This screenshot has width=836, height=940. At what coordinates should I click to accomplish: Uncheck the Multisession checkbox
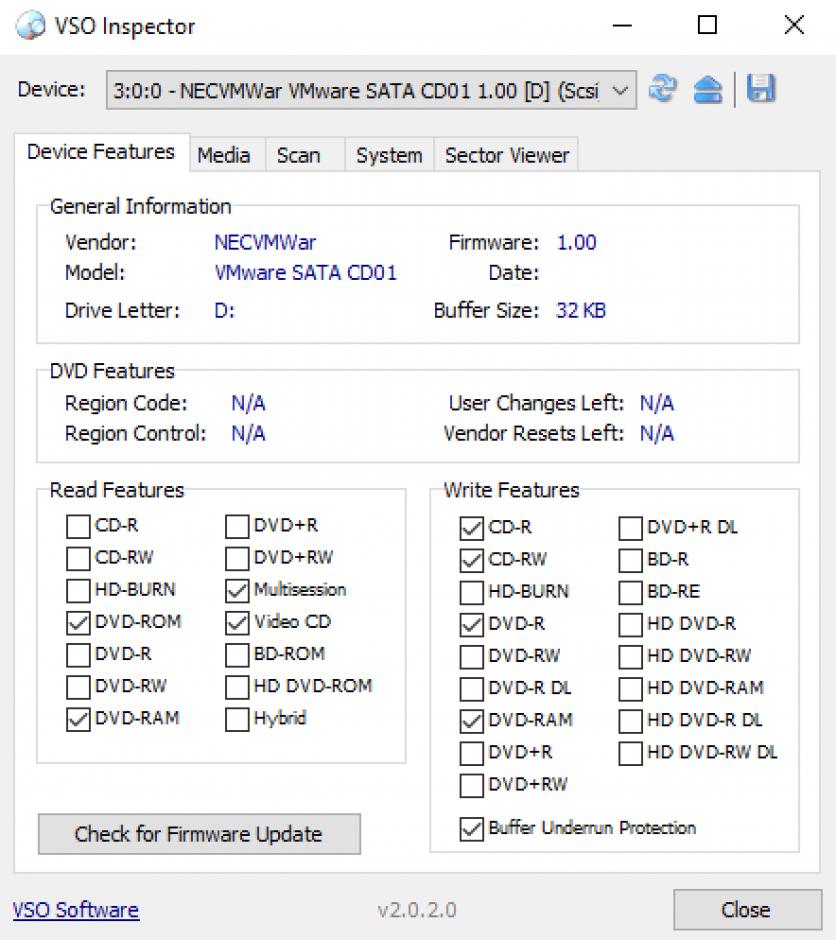[x=237, y=590]
